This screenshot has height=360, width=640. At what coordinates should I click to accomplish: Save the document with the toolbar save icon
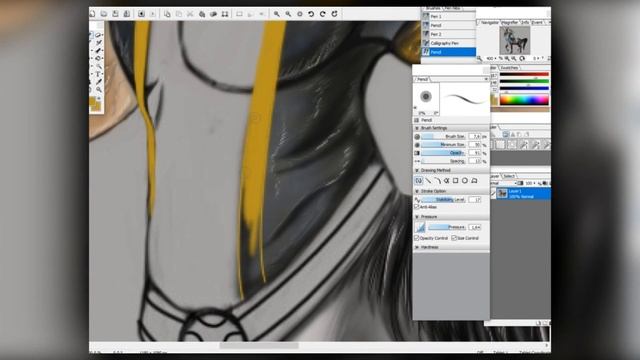[116, 13]
